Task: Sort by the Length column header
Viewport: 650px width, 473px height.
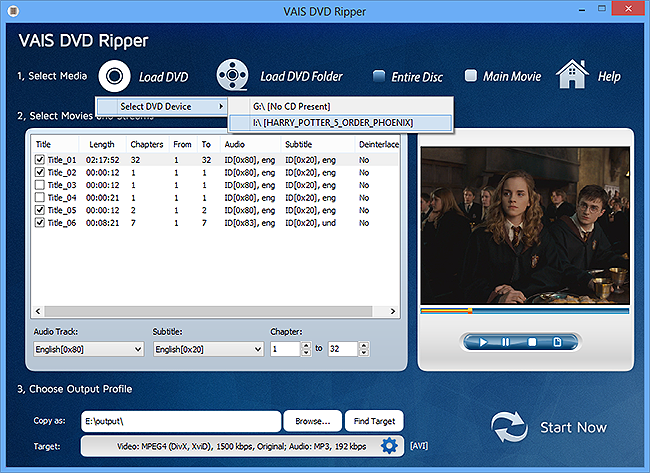Action: (102, 144)
